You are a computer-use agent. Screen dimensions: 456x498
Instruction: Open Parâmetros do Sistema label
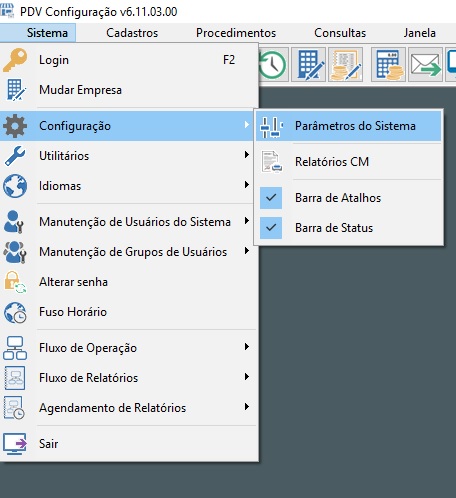tap(355, 126)
